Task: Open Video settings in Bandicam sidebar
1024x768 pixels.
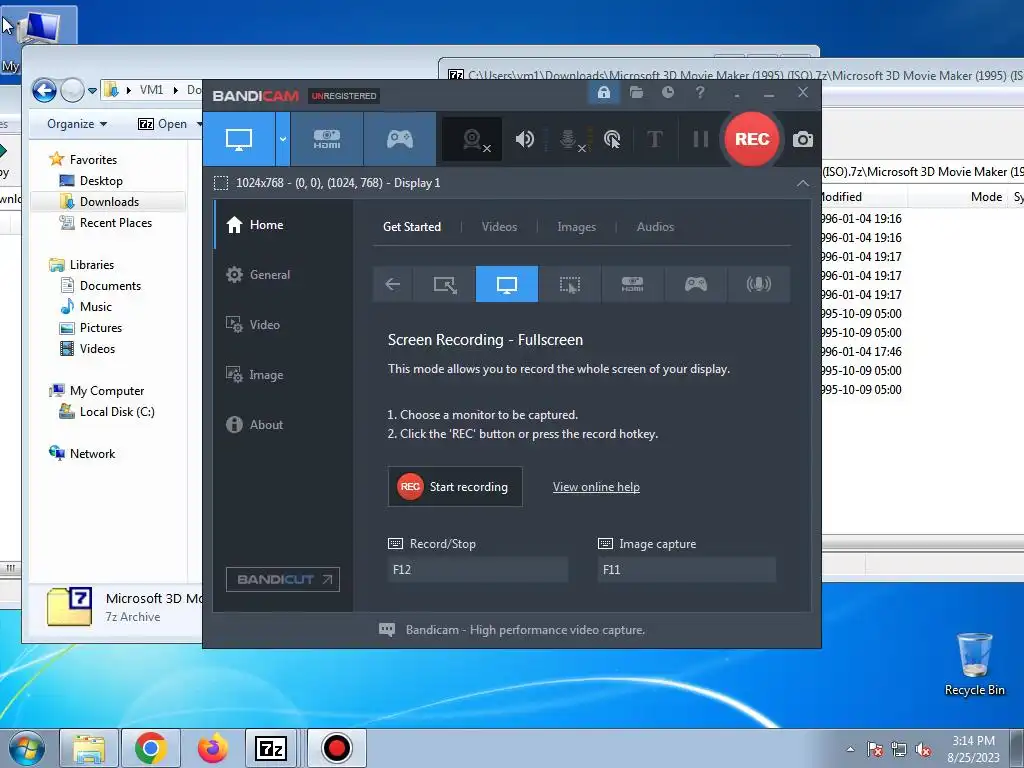Action: [x=284, y=325]
